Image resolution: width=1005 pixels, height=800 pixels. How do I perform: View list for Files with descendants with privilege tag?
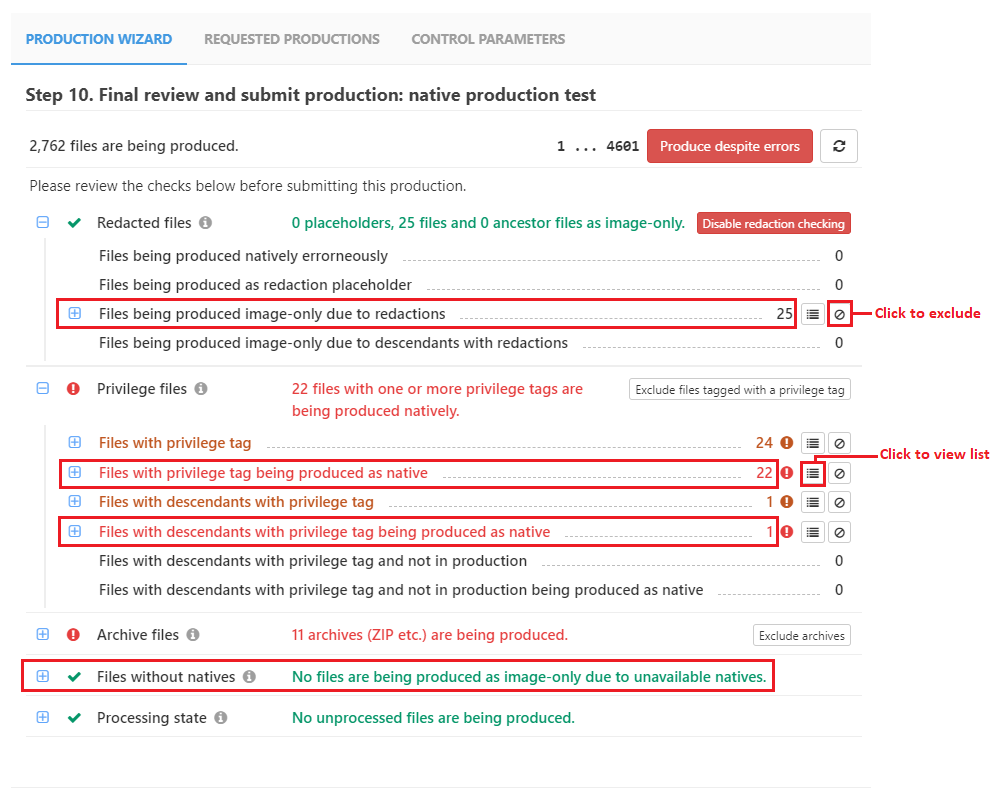click(x=813, y=502)
